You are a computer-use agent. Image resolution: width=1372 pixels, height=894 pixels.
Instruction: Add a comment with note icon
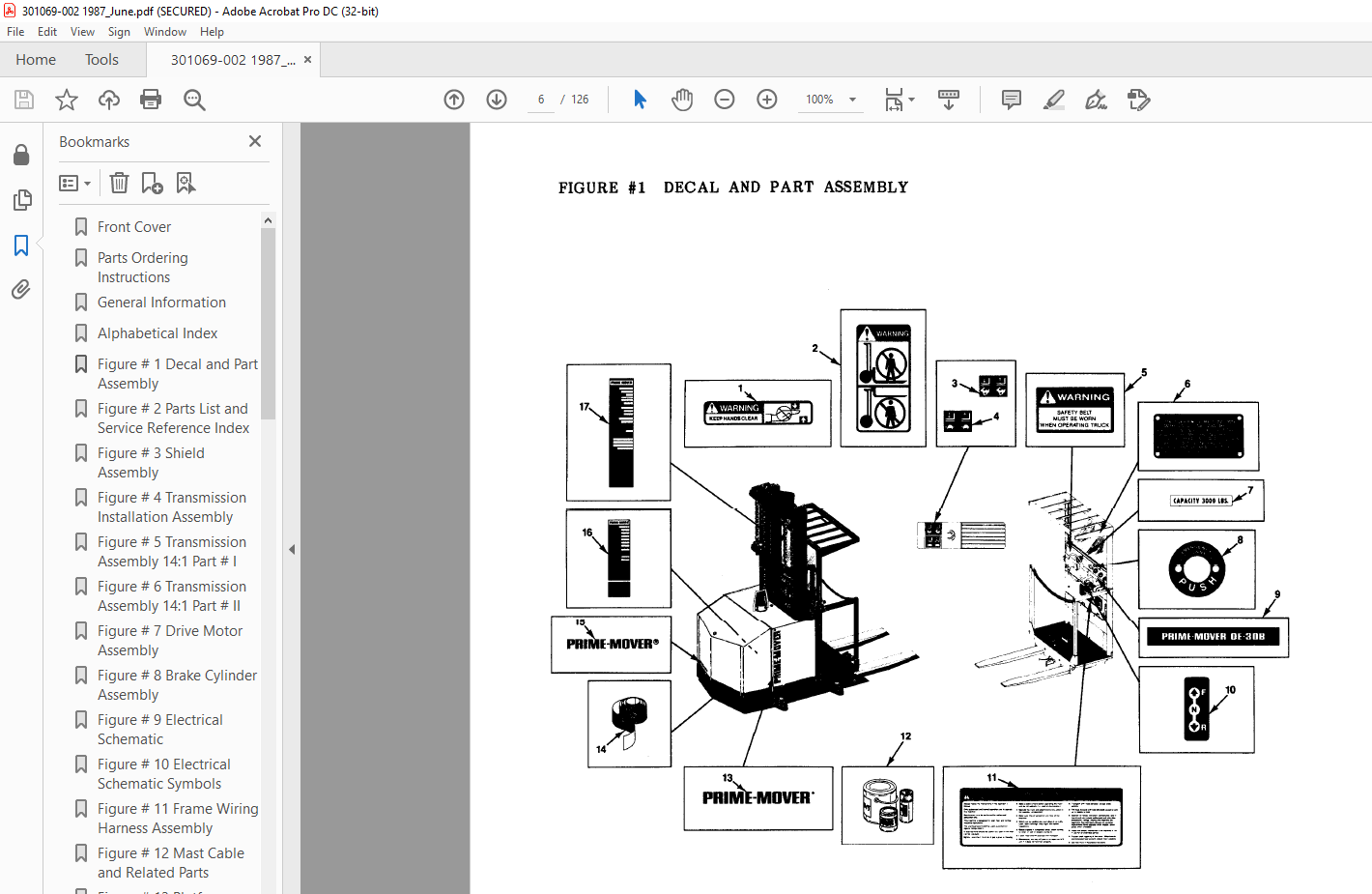(x=1012, y=100)
